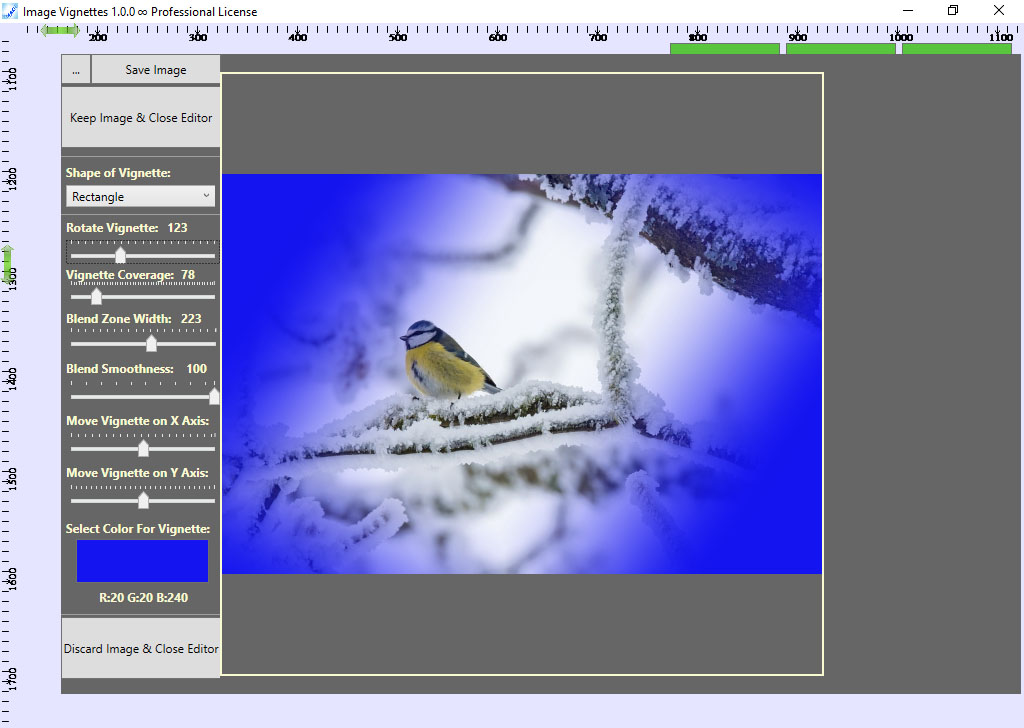1024x728 pixels.
Task: Click the 'Rotate Vignette: 123' label
Action: tap(127, 228)
